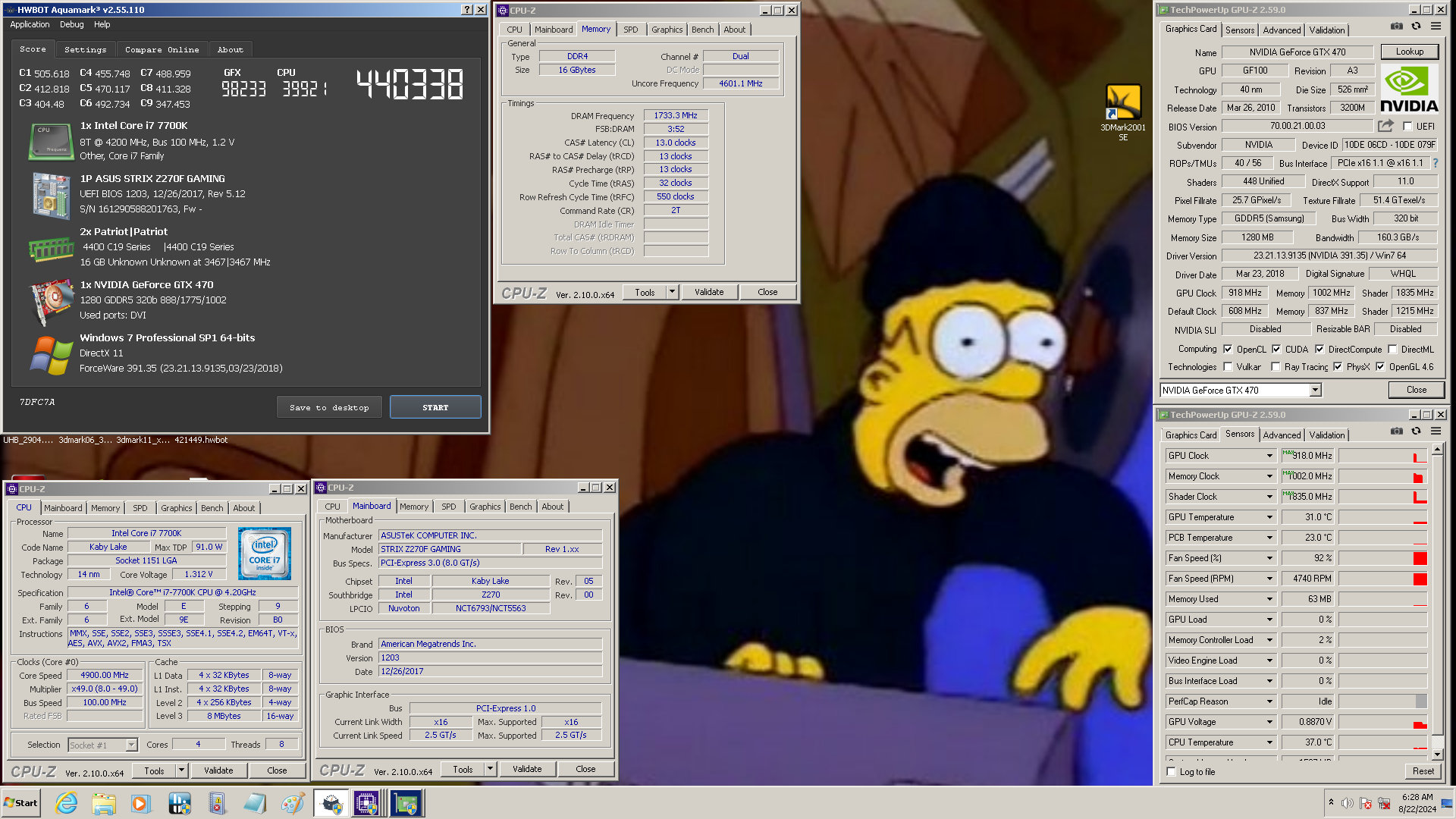Screen dimensions: 1456x819
Task: Open the Advanced tab in the upper GPU-Z window
Action: pos(1282,30)
